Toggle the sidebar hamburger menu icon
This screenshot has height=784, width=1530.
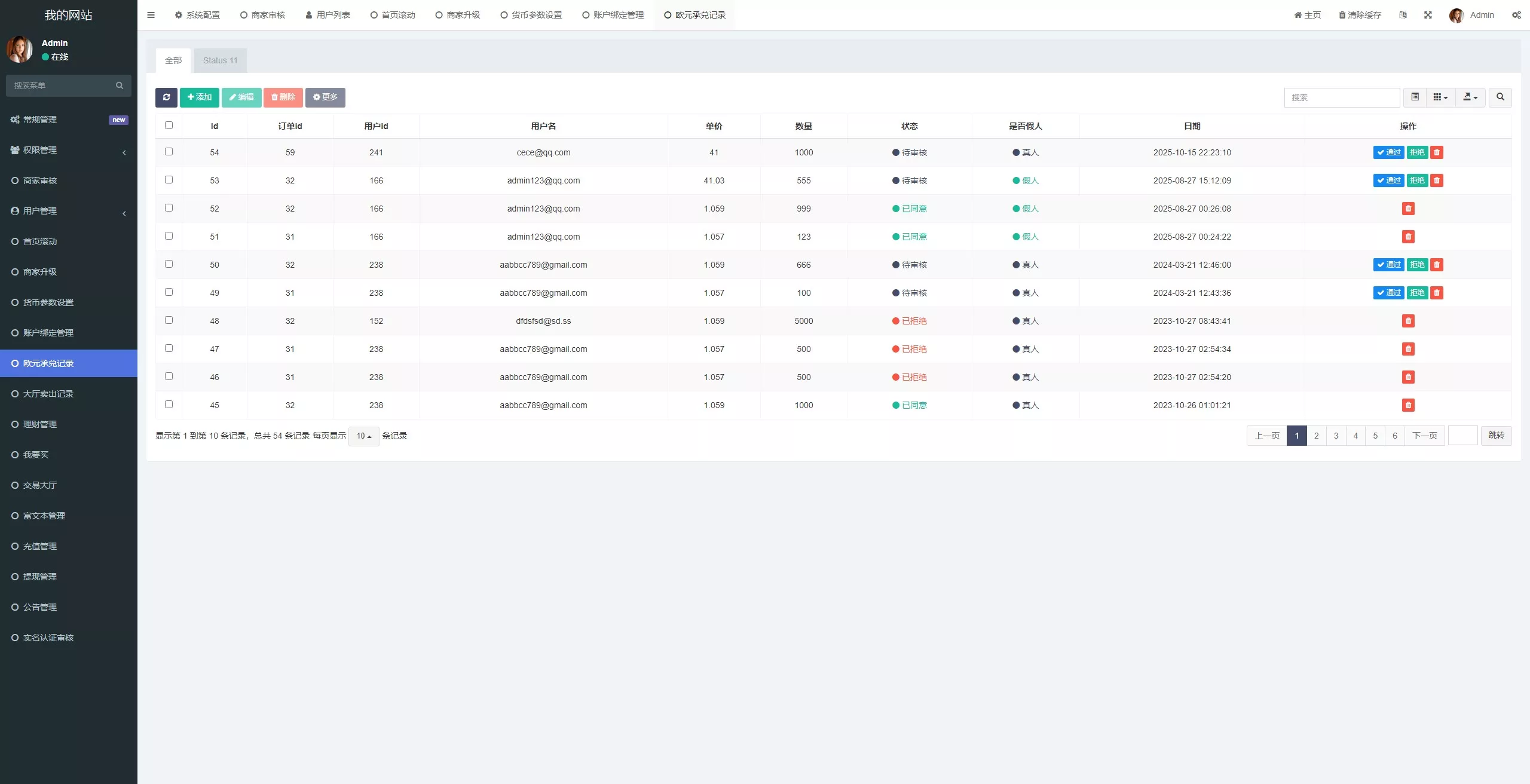(151, 15)
